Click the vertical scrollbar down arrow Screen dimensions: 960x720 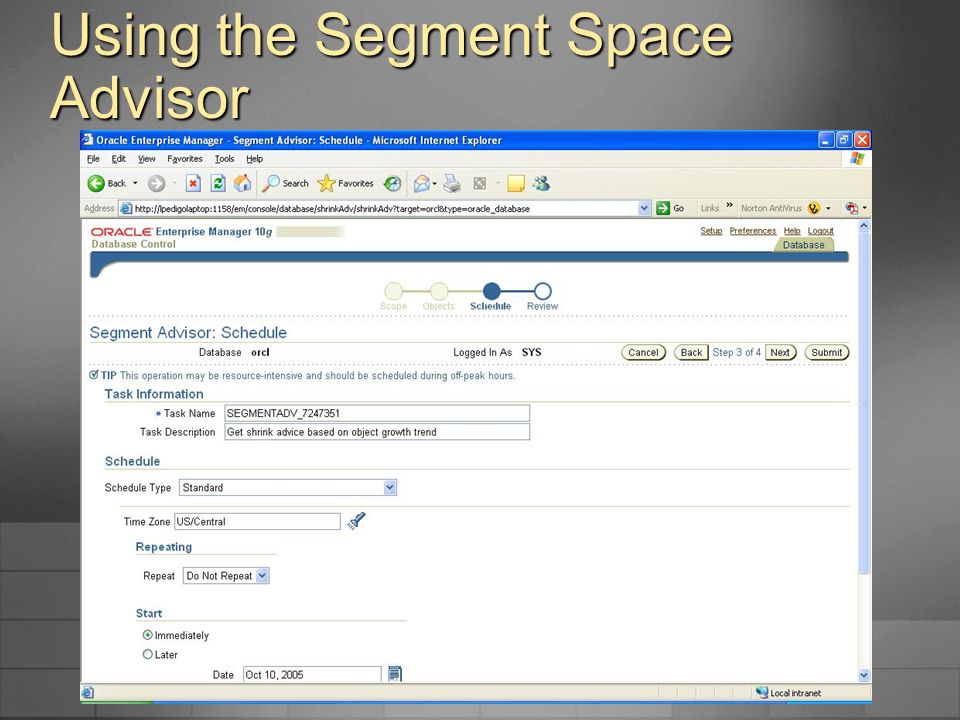coord(864,675)
